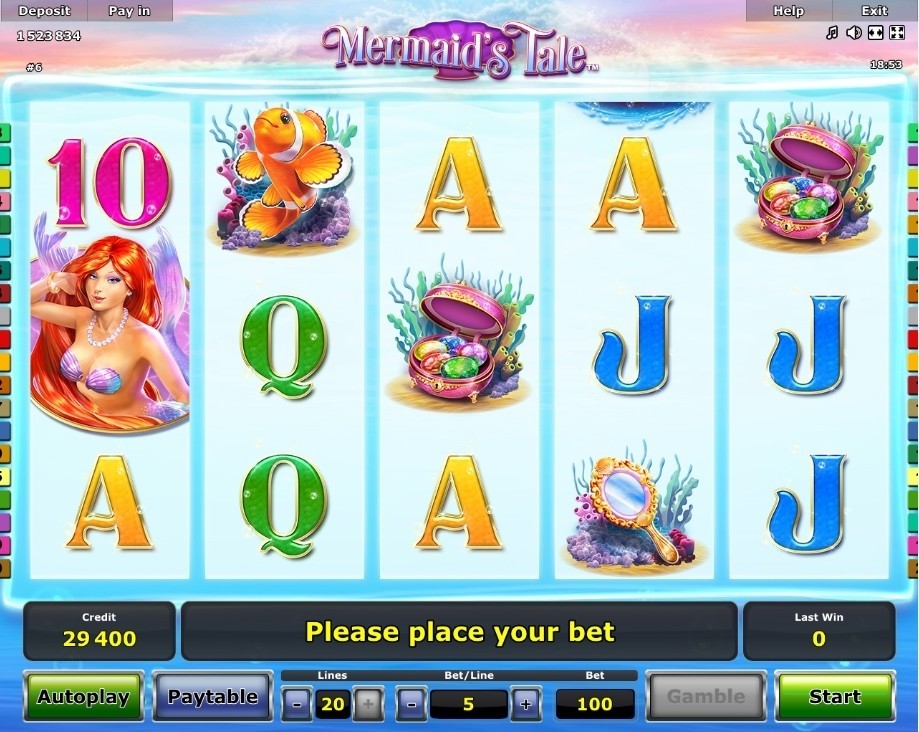Exit the game via the Exit button
This screenshot has height=732, width=919.
point(874,11)
